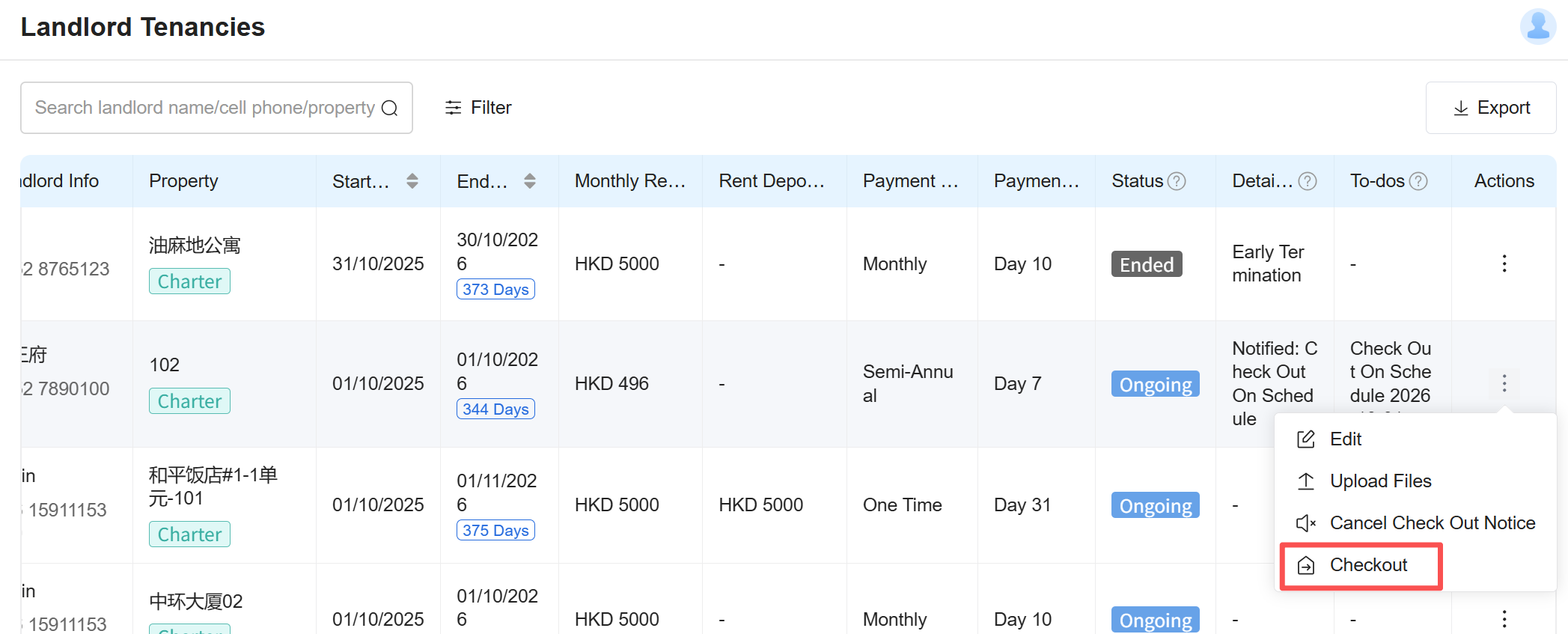
Task: Export the landlord tenancies list
Action: 1490,108
